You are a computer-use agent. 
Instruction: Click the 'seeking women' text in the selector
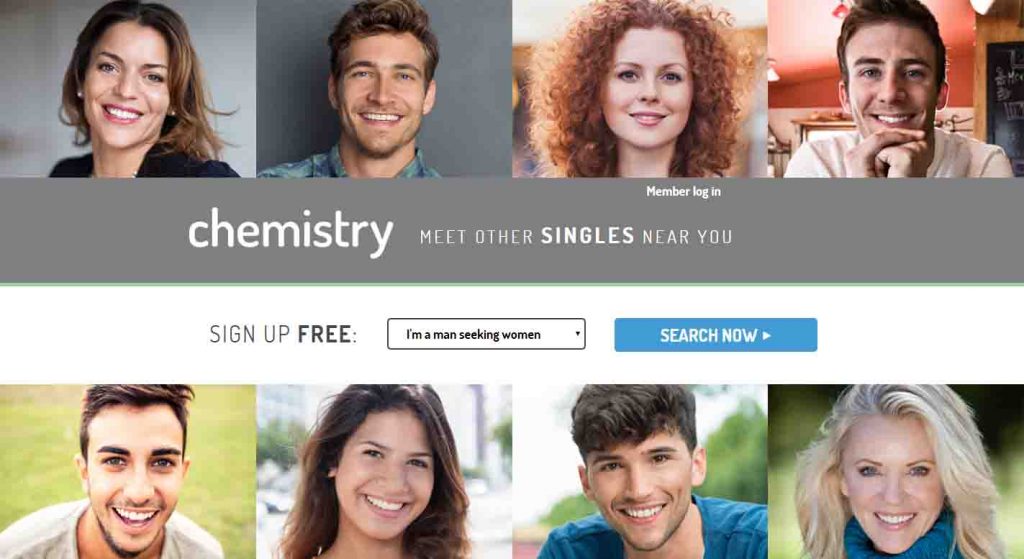click(500, 334)
